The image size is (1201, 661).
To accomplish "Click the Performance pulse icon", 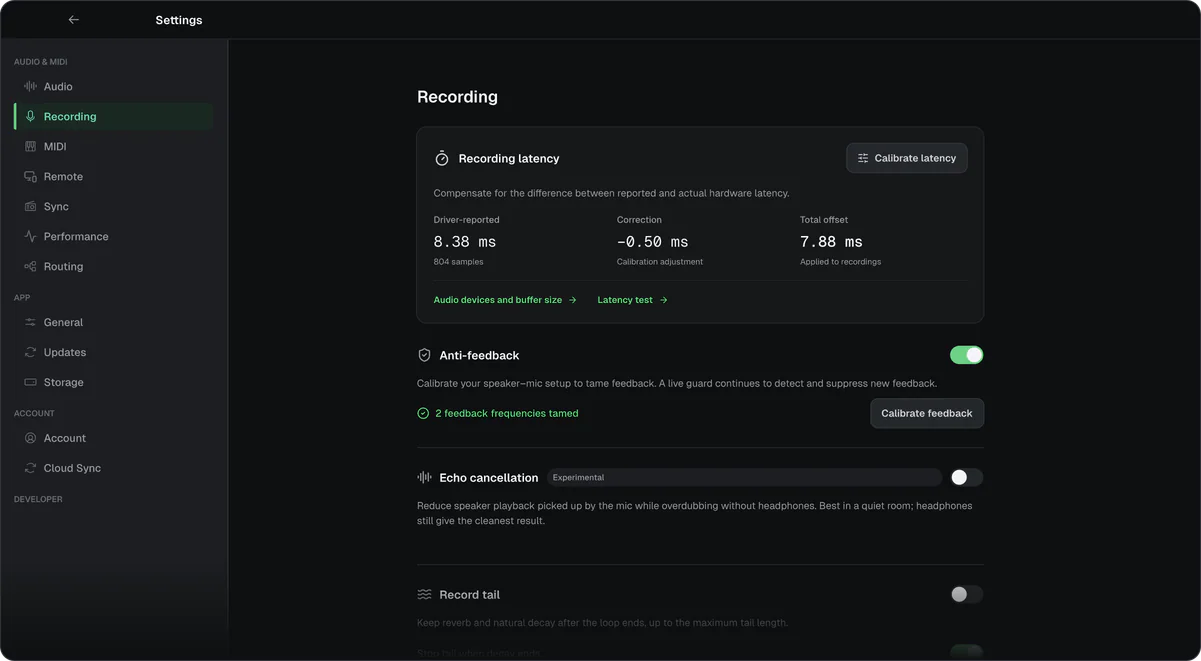I will click(x=30, y=237).
